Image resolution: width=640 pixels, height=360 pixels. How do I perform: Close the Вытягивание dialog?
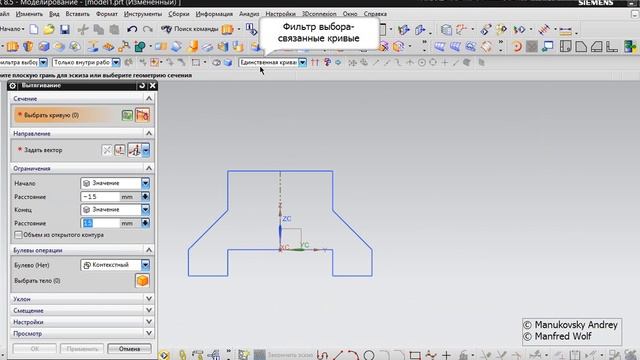pos(153,86)
